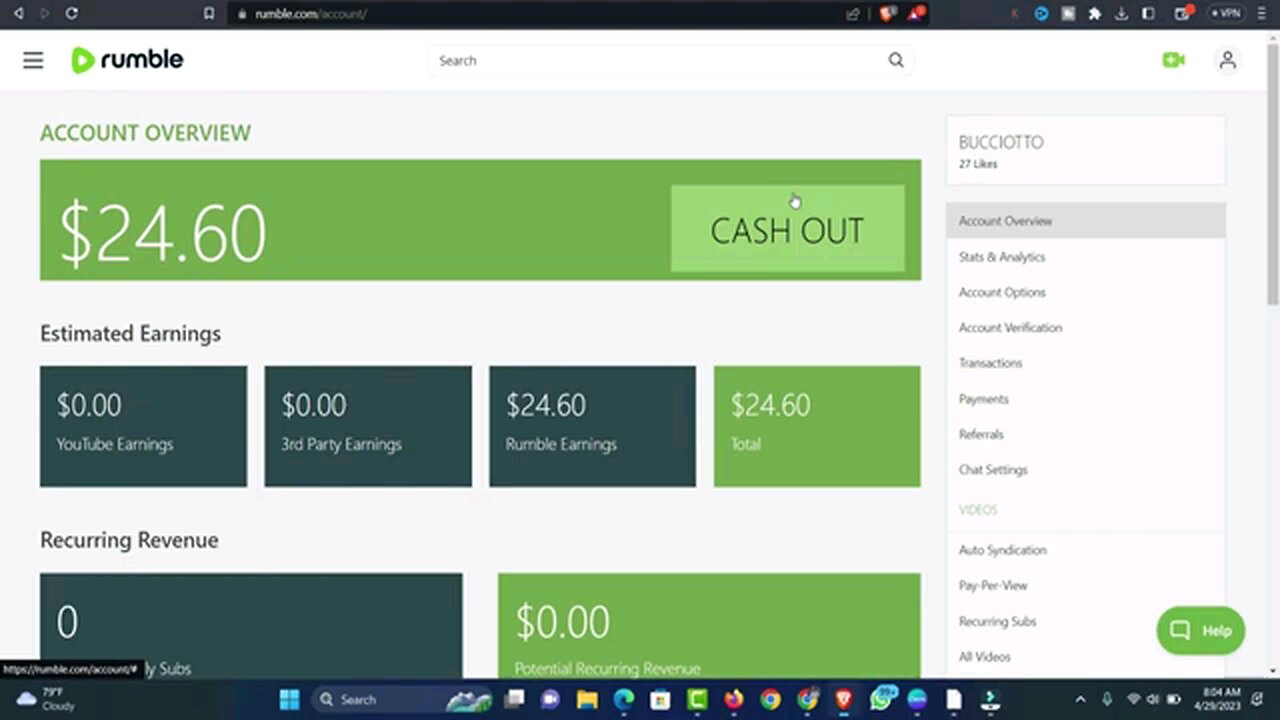Bookmark this page
This screenshot has width=1280, height=720.
(208, 13)
